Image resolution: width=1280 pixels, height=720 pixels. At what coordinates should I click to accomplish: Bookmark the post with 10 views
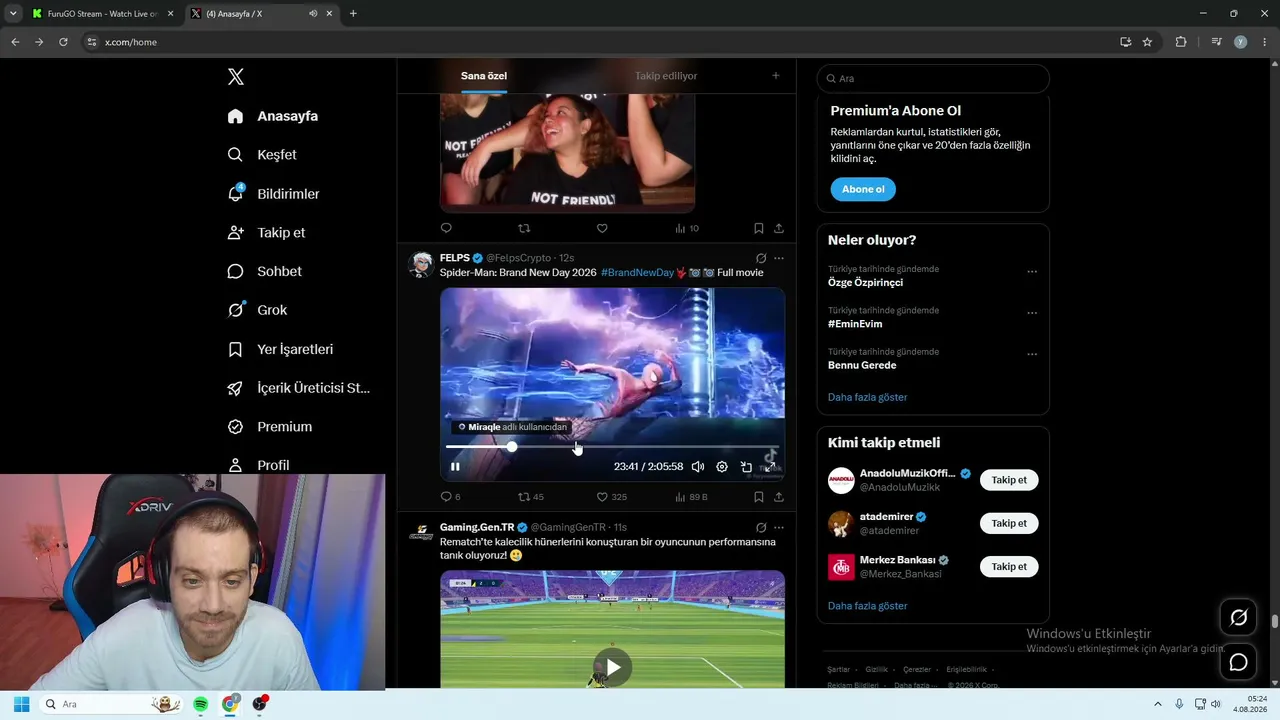[x=759, y=228]
